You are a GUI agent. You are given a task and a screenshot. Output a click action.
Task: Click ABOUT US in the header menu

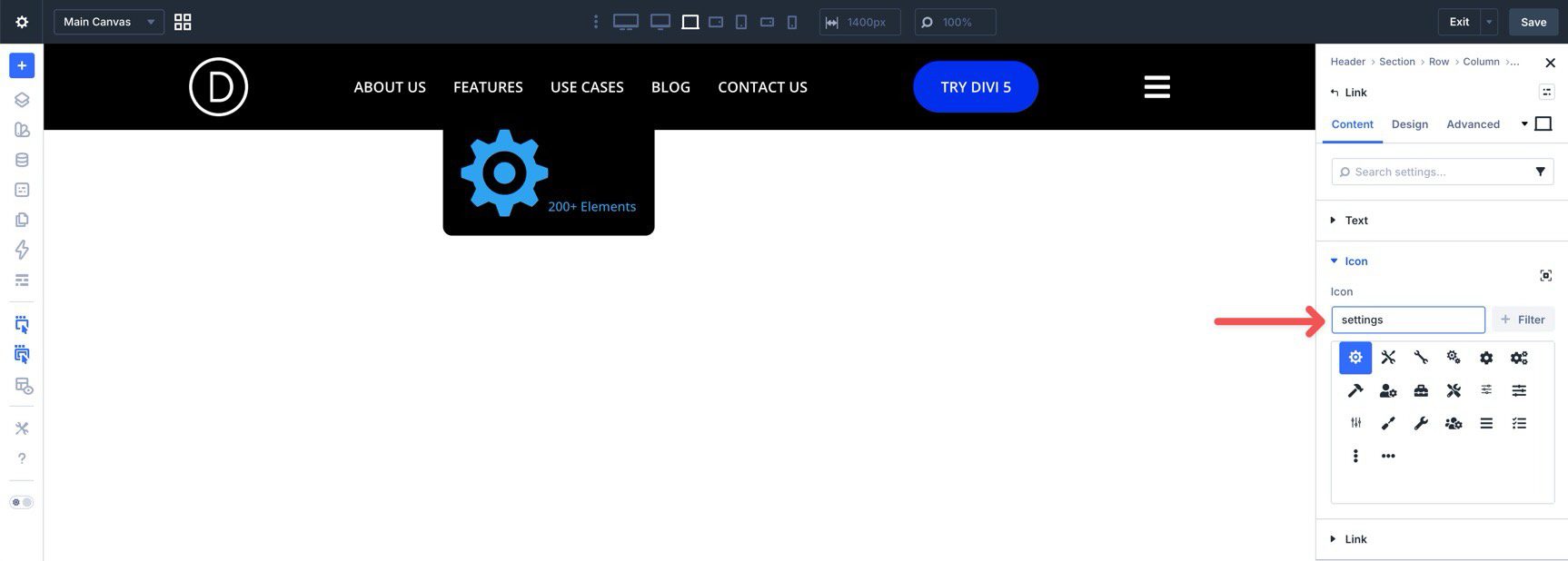[390, 87]
